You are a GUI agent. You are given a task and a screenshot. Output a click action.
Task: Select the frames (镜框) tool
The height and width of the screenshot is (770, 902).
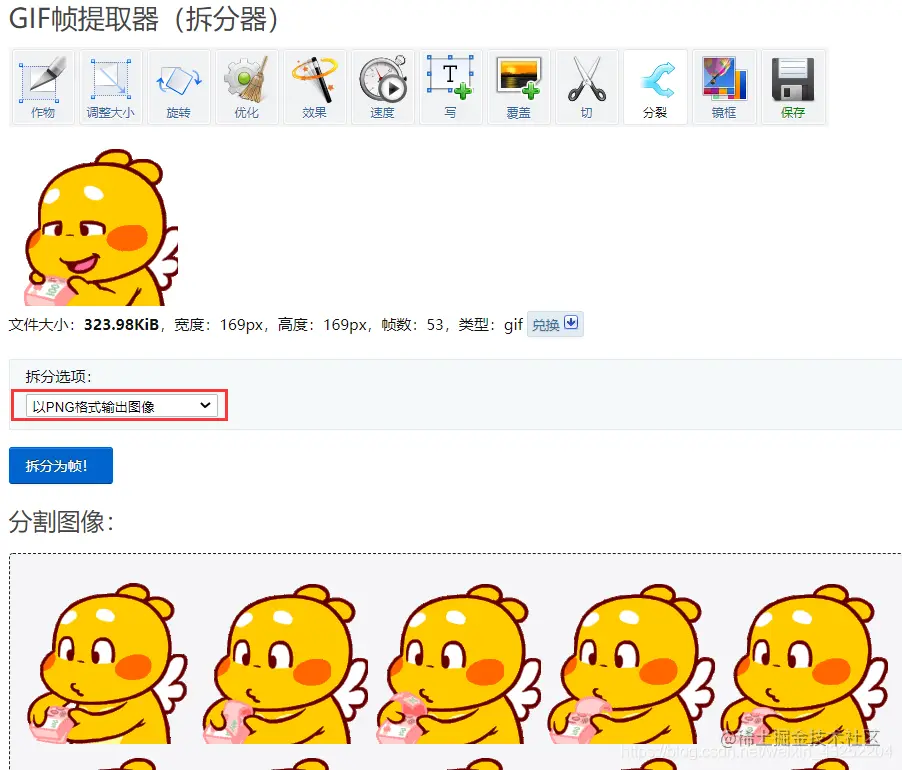coord(724,87)
